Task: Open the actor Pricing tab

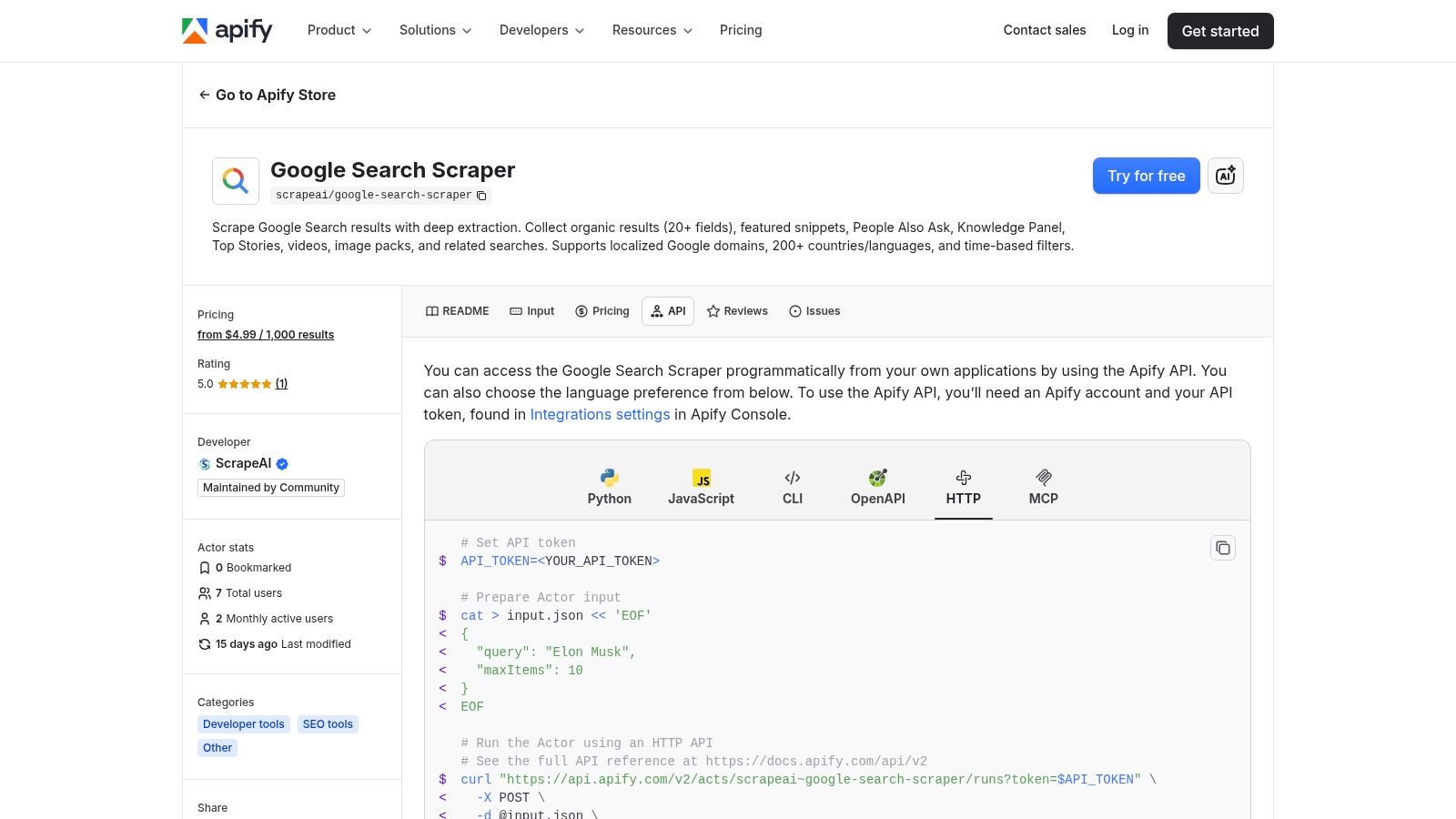Action: click(x=602, y=311)
